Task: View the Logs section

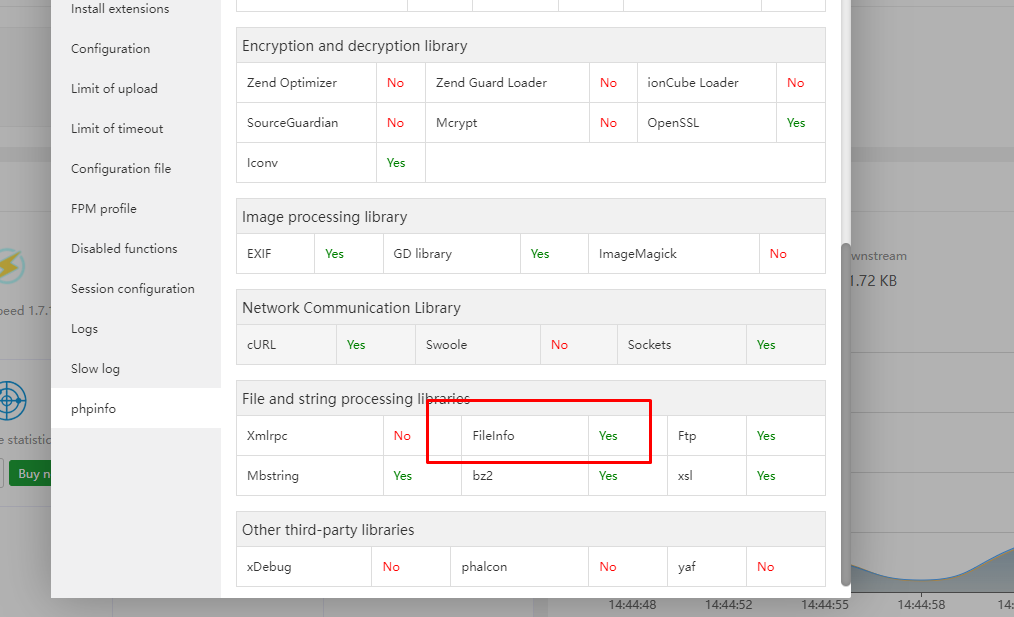Action: 85,329
